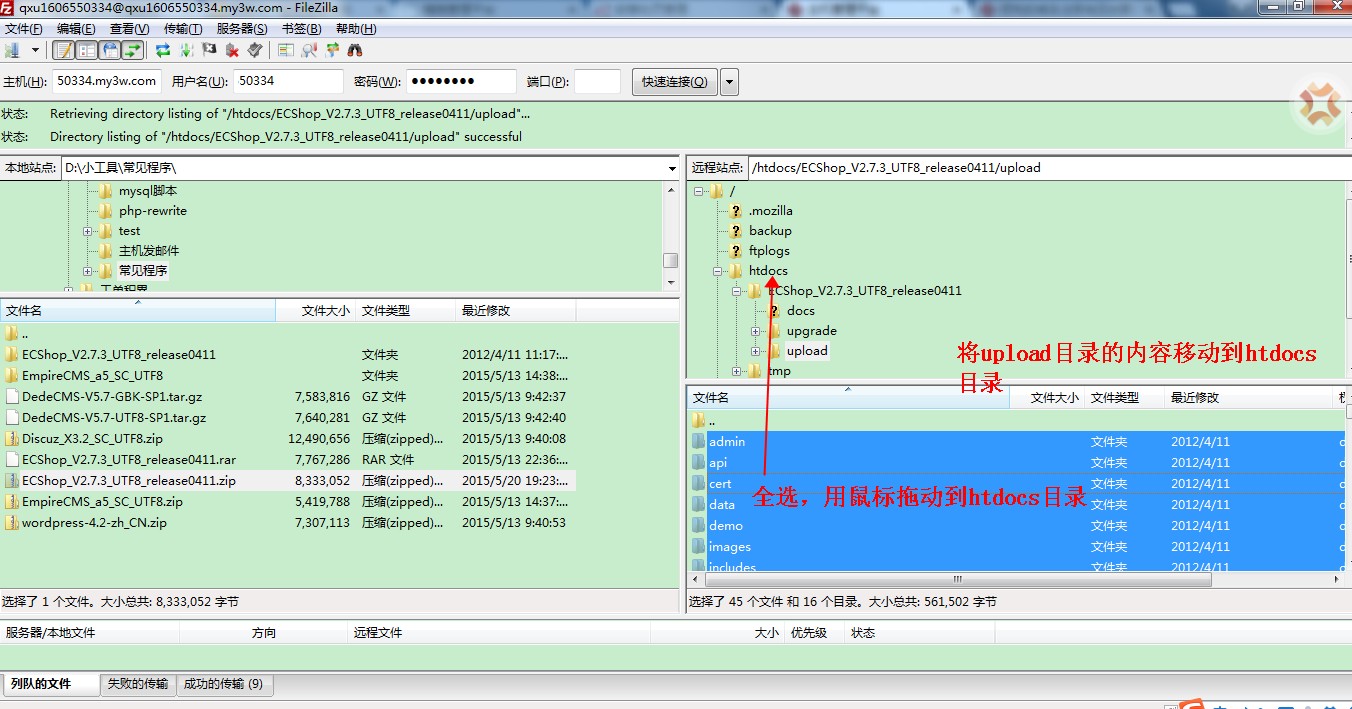The width and height of the screenshot is (1352, 709).
Task: Open the 服务器(S) menu
Action: pyautogui.click(x=241, y=29)
